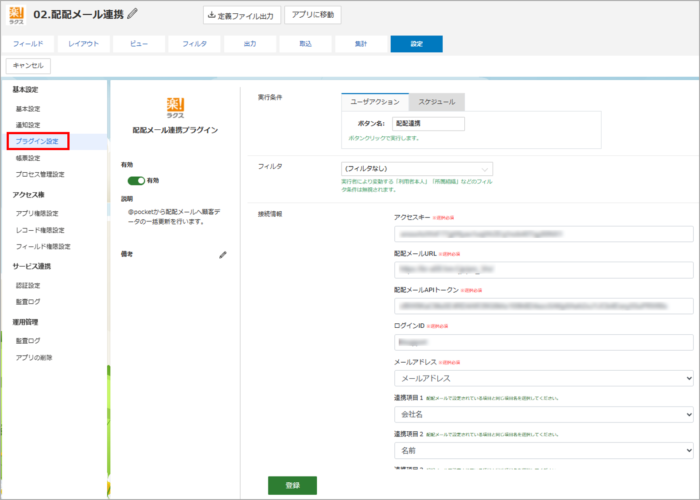Image resolution: width=700 pixels, height=500 pixels.
Task: Click the アクセスキー input field
Action: tap(544, 233)
